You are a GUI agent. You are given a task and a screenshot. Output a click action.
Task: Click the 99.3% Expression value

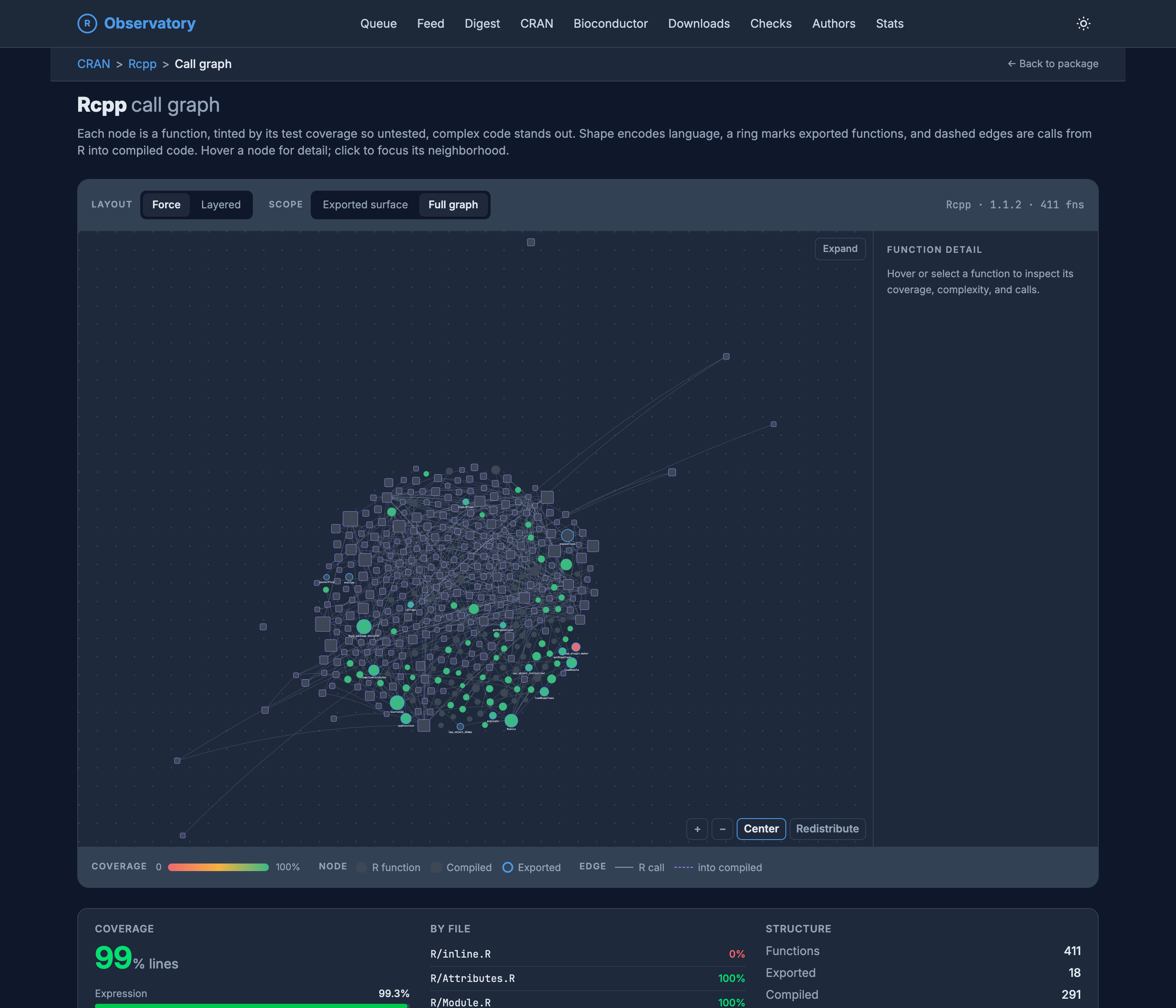pos(394,993)
